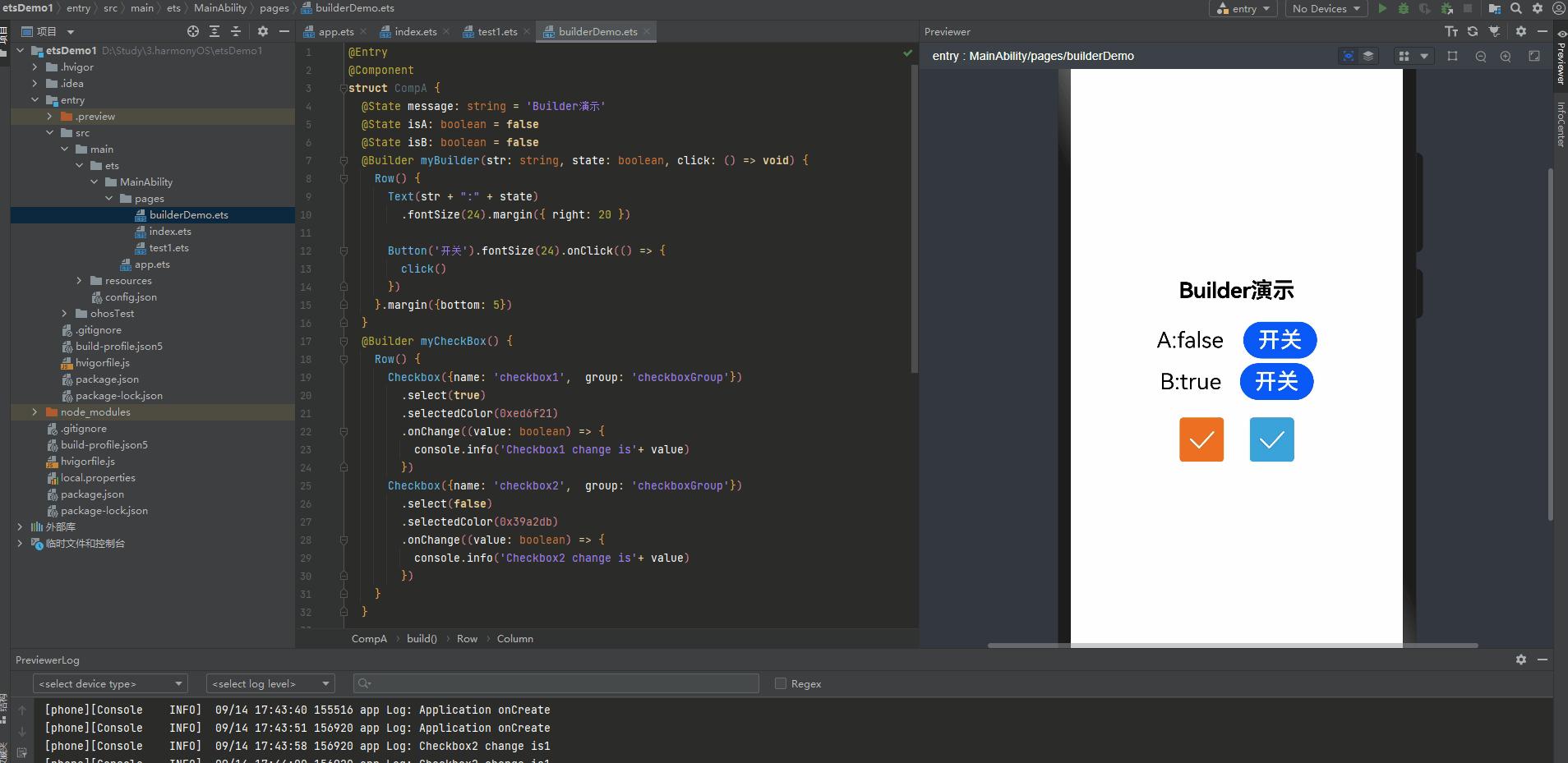Collapse all project tree nodes
1568x763 pixels.
pos(236,31)
